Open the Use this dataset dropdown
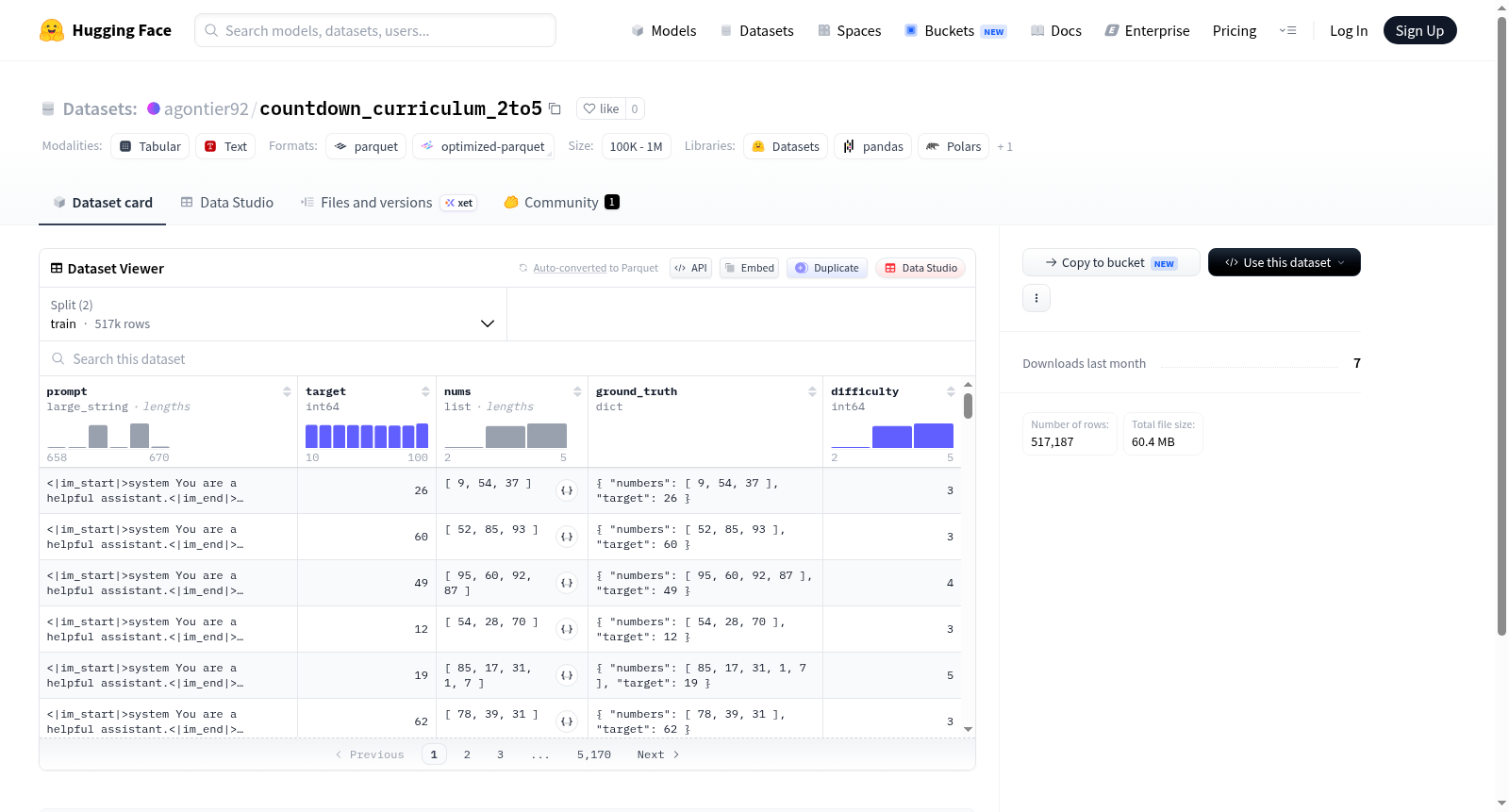1509x812 pixels. [1285, 262]
